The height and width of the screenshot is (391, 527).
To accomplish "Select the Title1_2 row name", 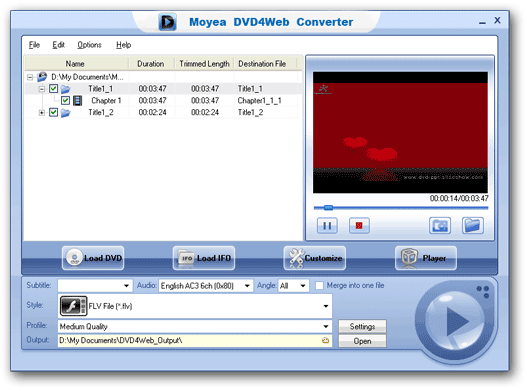I will [100, 113].
